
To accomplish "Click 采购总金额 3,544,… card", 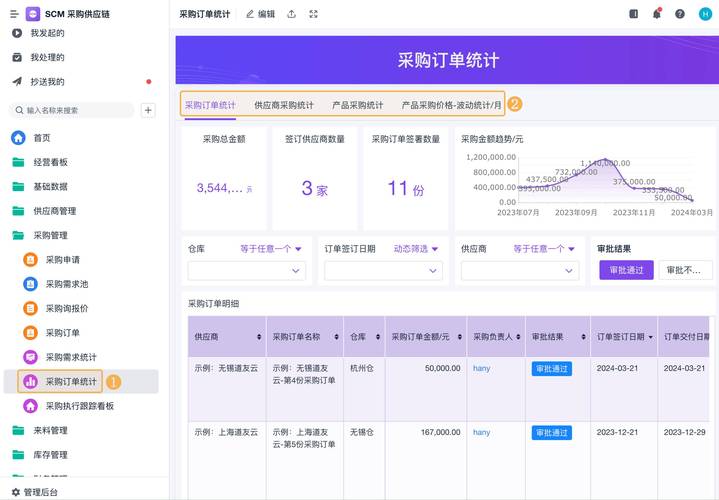I will [224, 178].
